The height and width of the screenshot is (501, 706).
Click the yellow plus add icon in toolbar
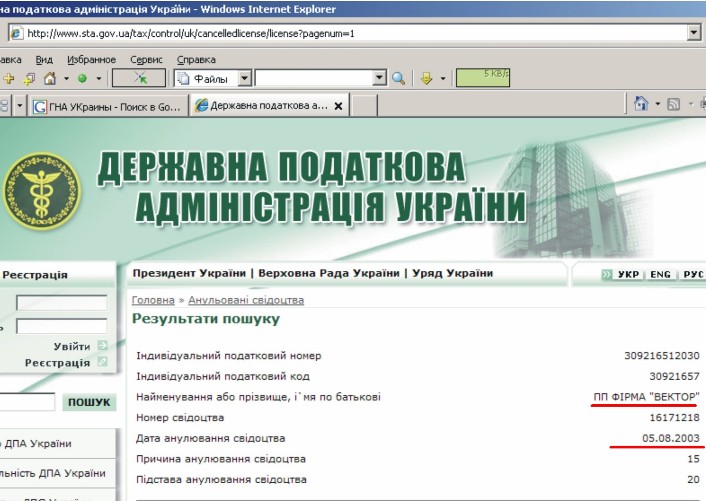(9, 79)
